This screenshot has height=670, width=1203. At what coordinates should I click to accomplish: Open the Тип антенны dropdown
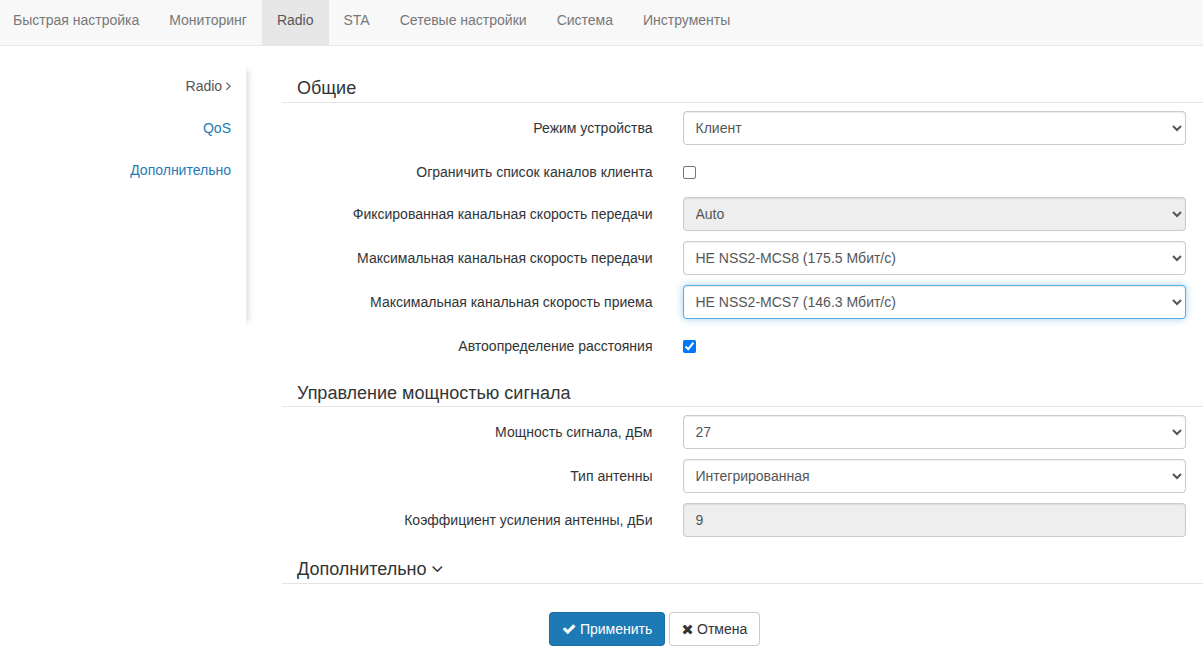(x=934, y=476)
